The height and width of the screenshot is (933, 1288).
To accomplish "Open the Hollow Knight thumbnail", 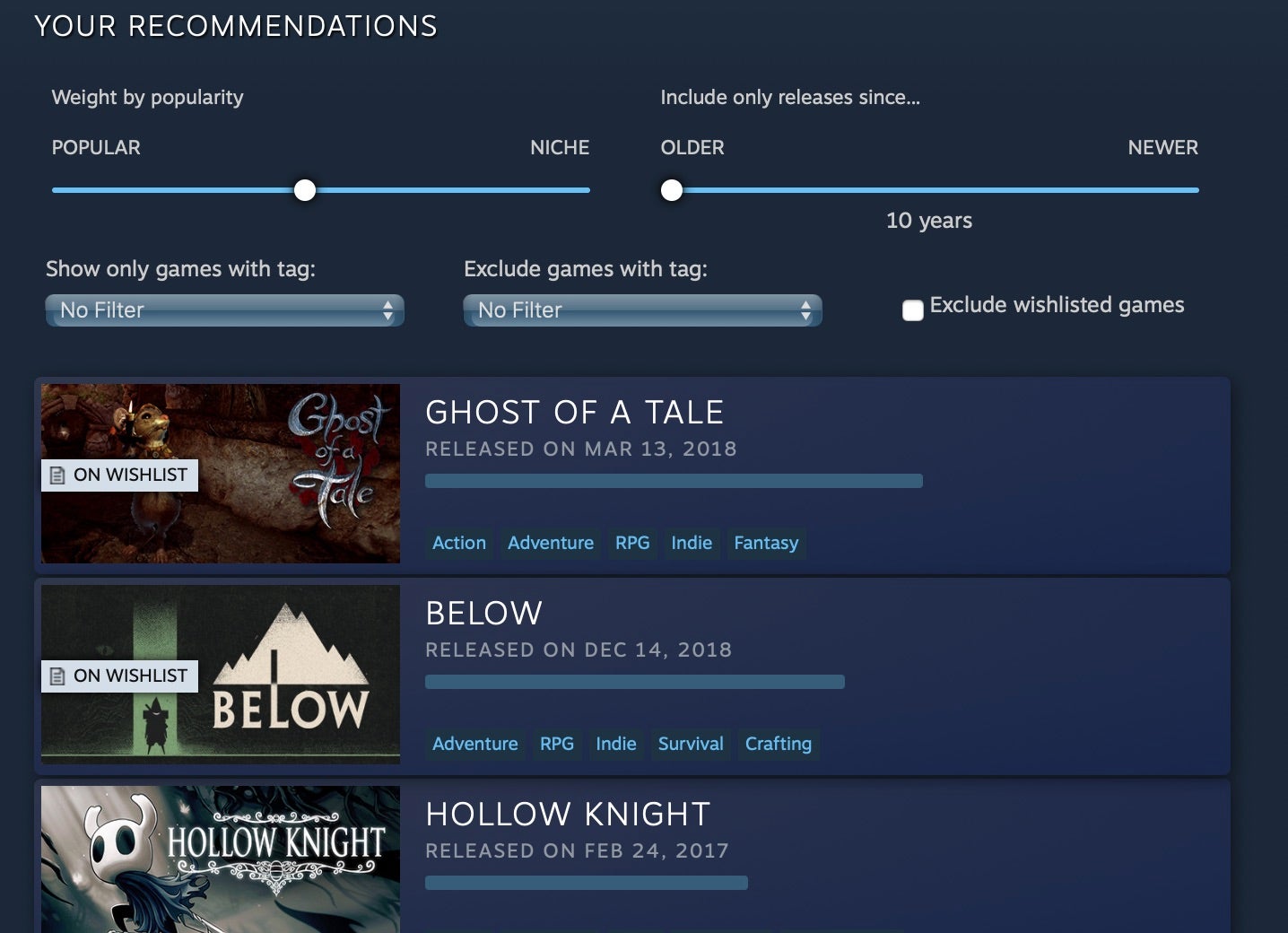I will point(221,859).
